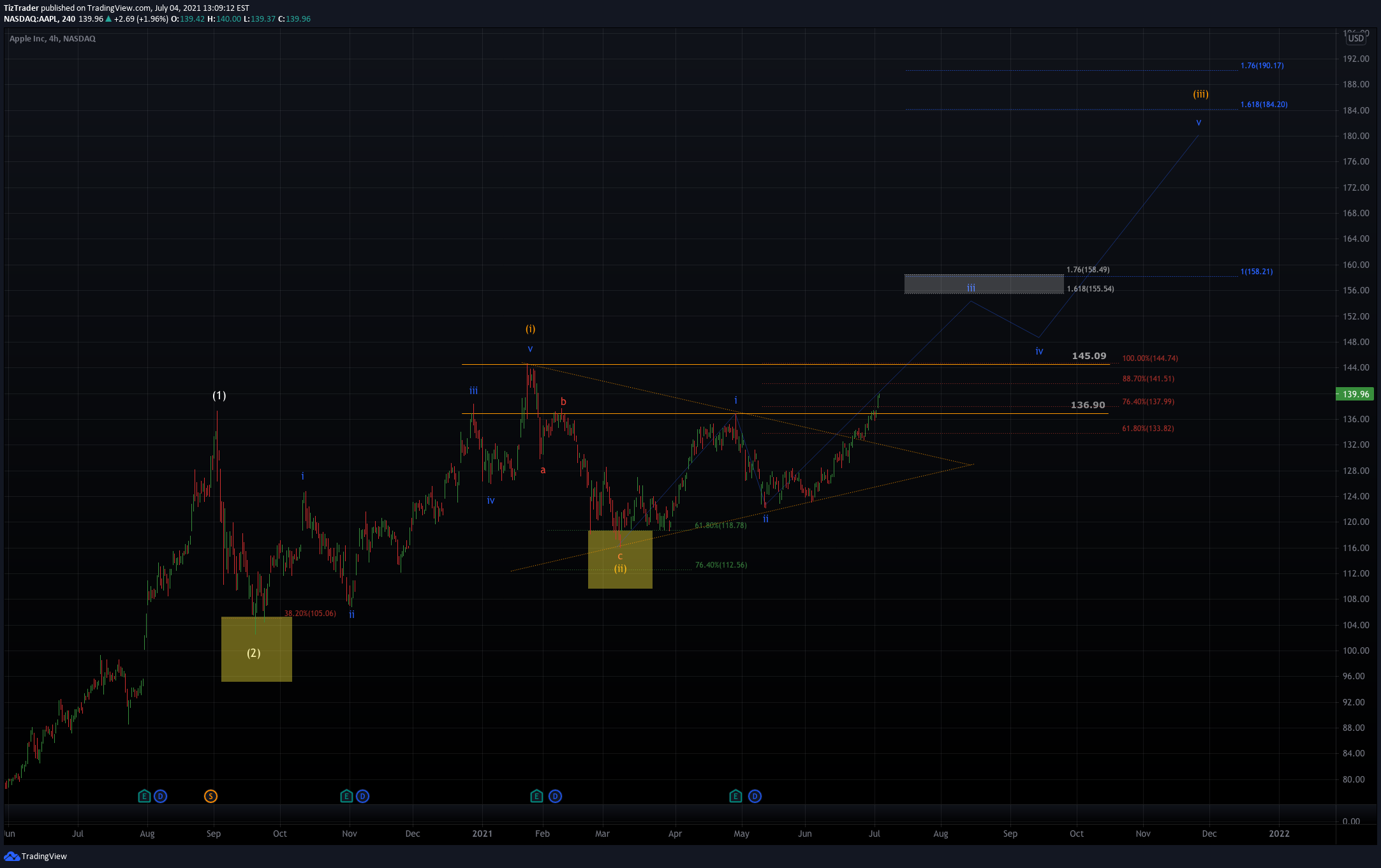Click the 88.70%(141.51) Fibonacci label
1381x868 pixels.
pyautogui.click(x=1148, y=378)
